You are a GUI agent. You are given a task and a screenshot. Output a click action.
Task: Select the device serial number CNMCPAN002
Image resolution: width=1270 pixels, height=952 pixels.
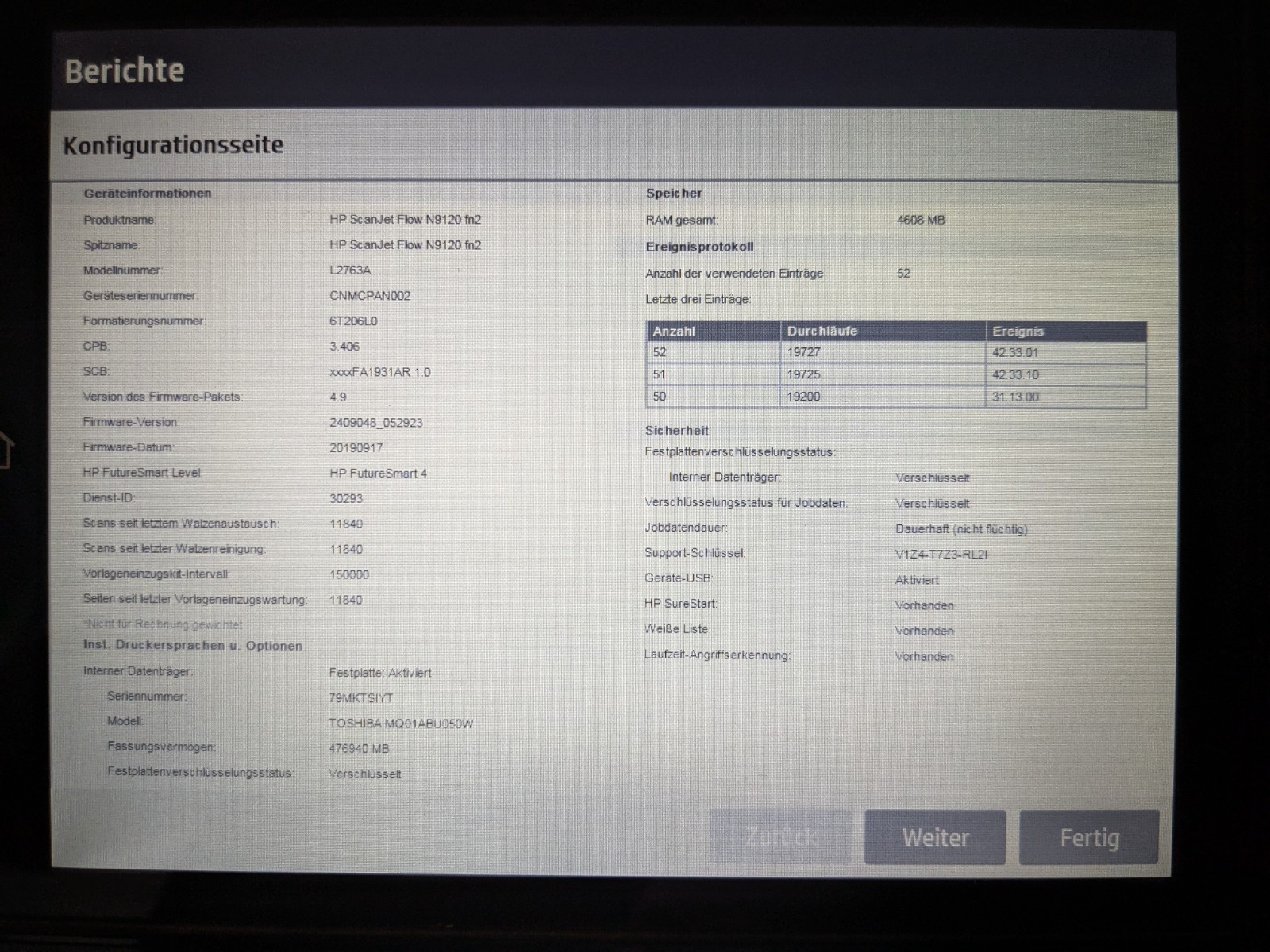(370, 296)
